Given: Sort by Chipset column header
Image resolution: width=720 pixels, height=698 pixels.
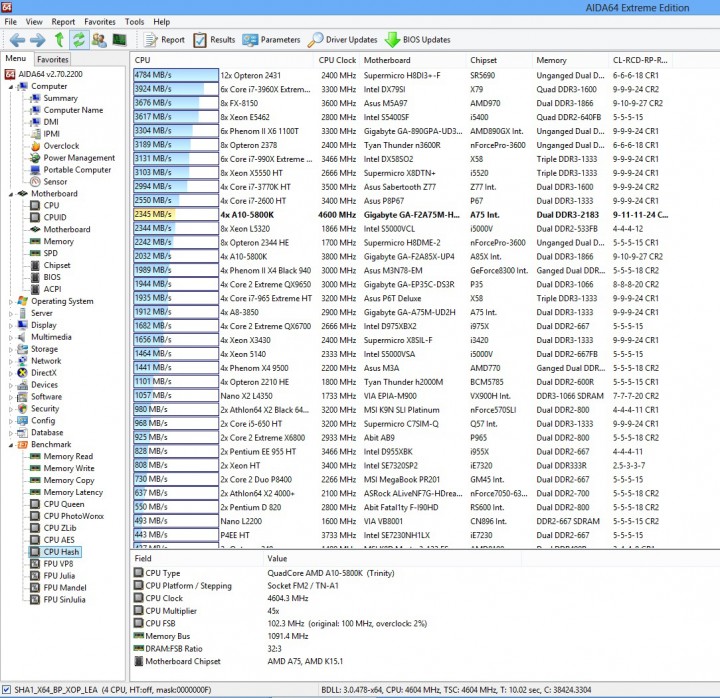Looking at the screenshot, I should point(500,60).
